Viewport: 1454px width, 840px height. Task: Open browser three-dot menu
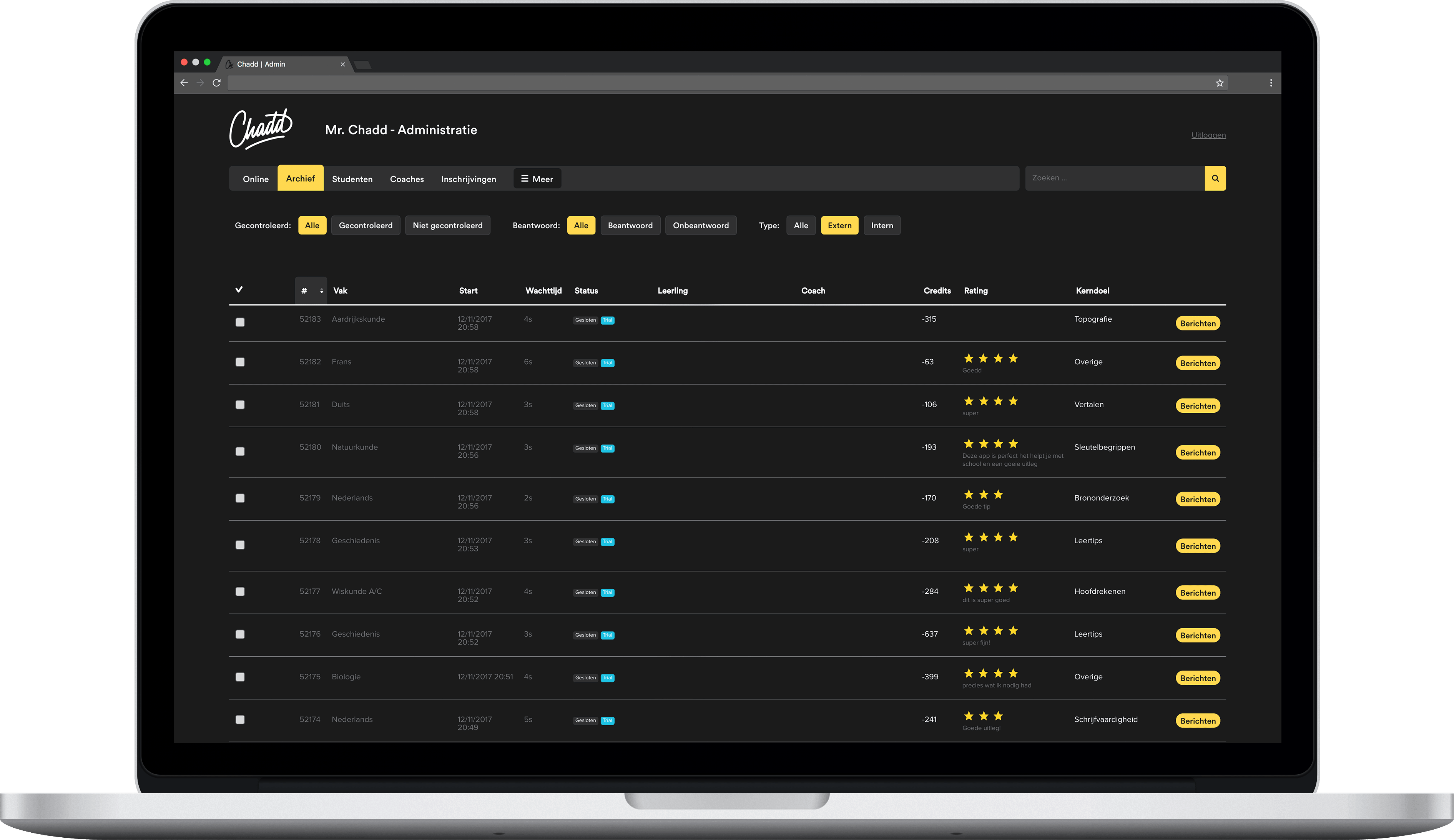pyautogui.click(x=1271, y=83)
